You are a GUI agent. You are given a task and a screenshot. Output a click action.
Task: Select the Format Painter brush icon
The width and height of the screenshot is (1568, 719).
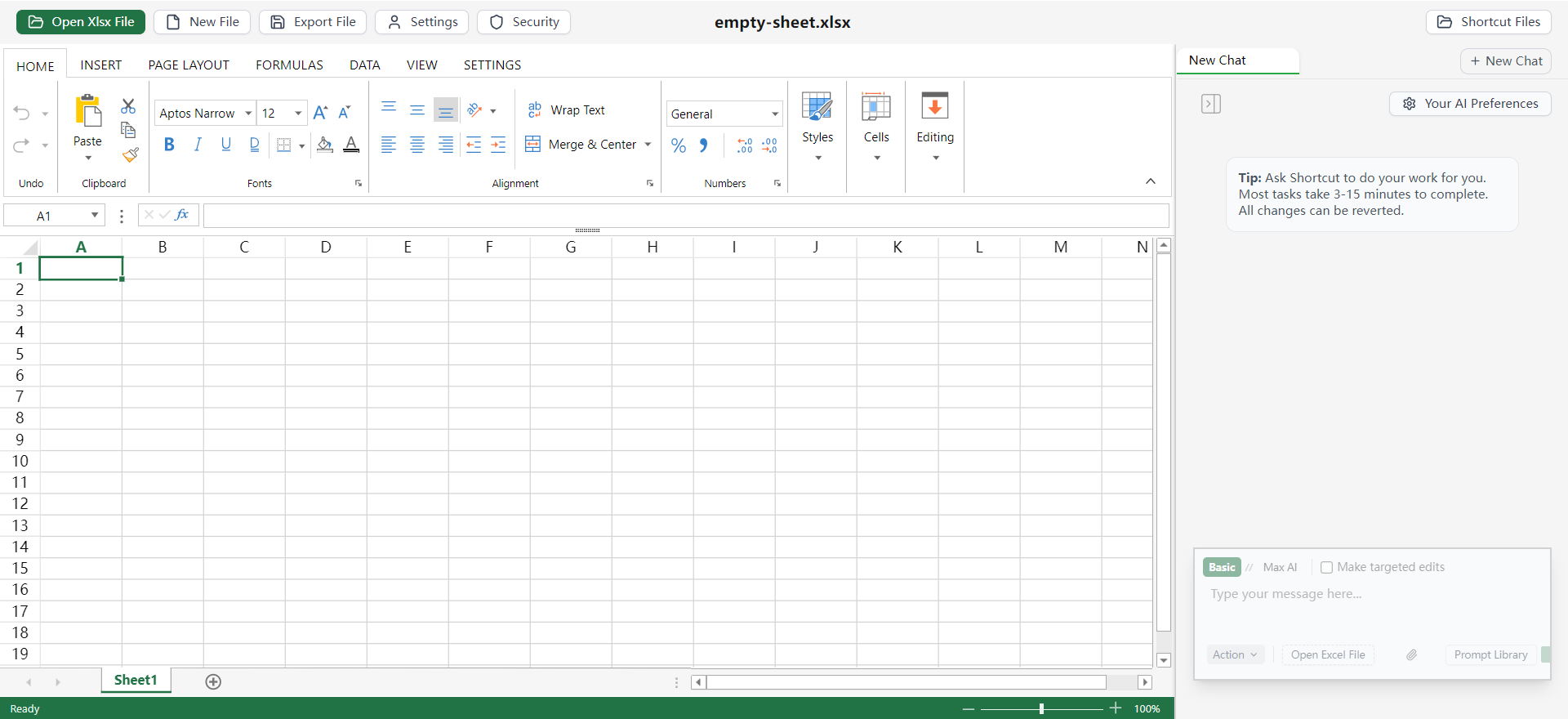pos(130,154)
